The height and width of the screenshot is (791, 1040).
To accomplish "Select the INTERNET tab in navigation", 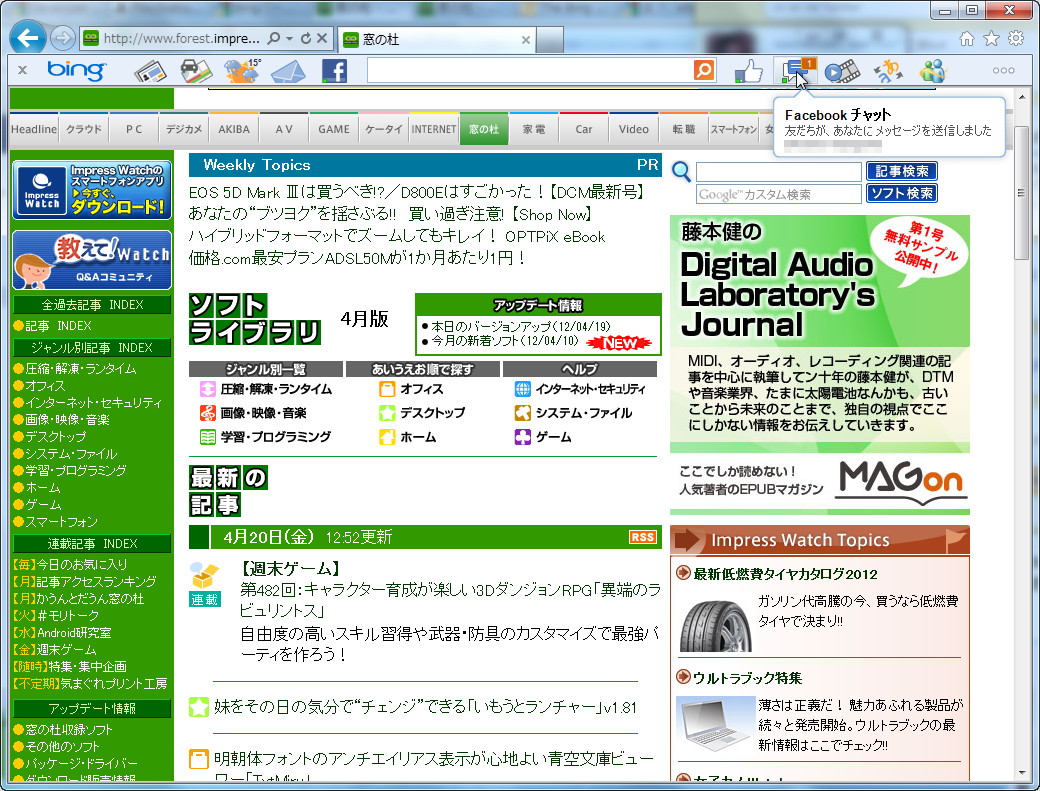I will (x=433, y=128).
